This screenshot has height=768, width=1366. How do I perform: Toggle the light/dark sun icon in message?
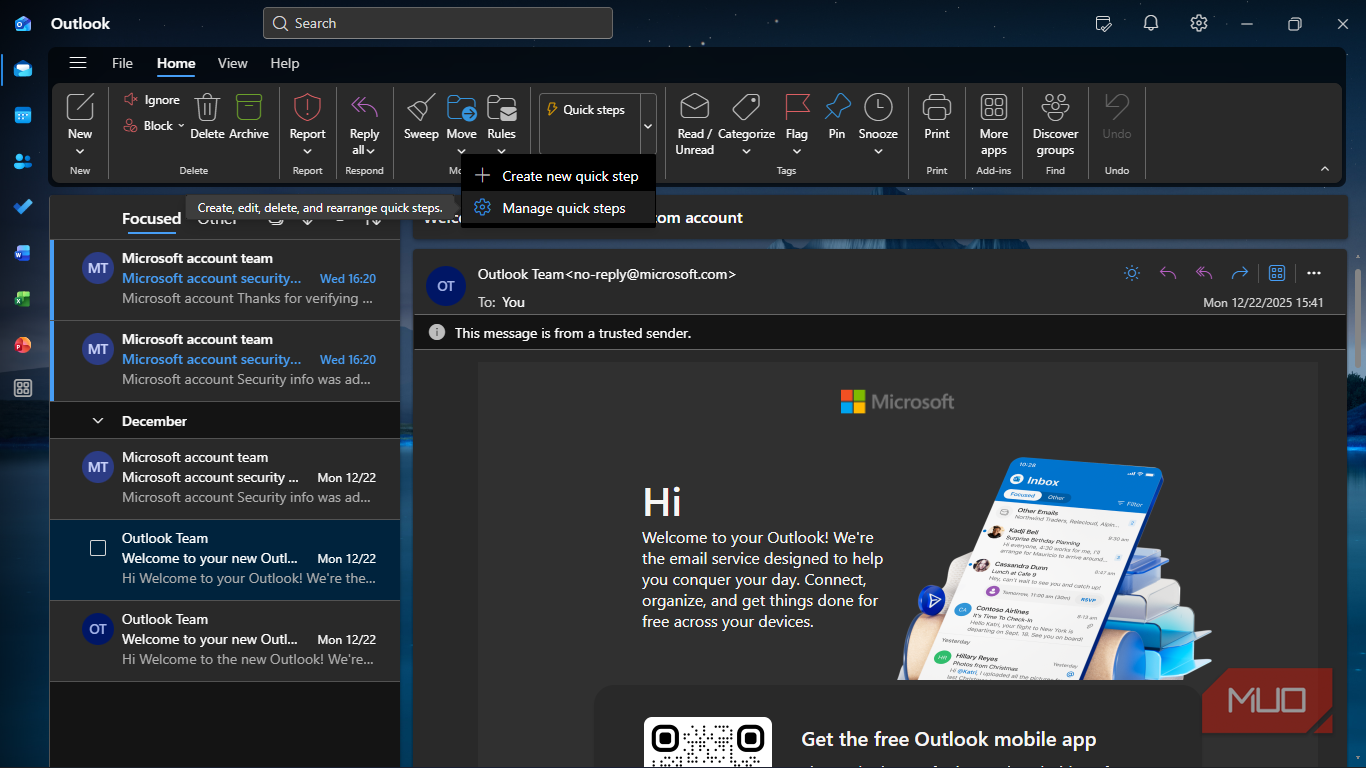1132,273
